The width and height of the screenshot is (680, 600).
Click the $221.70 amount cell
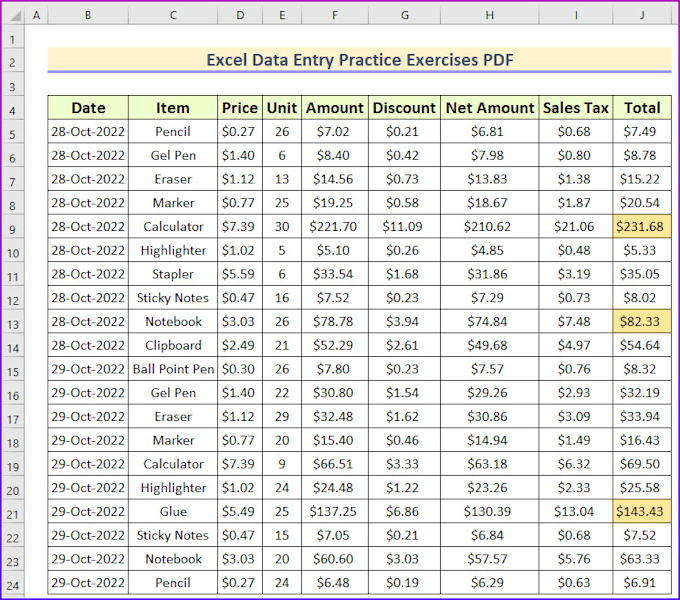pos(335,227)
